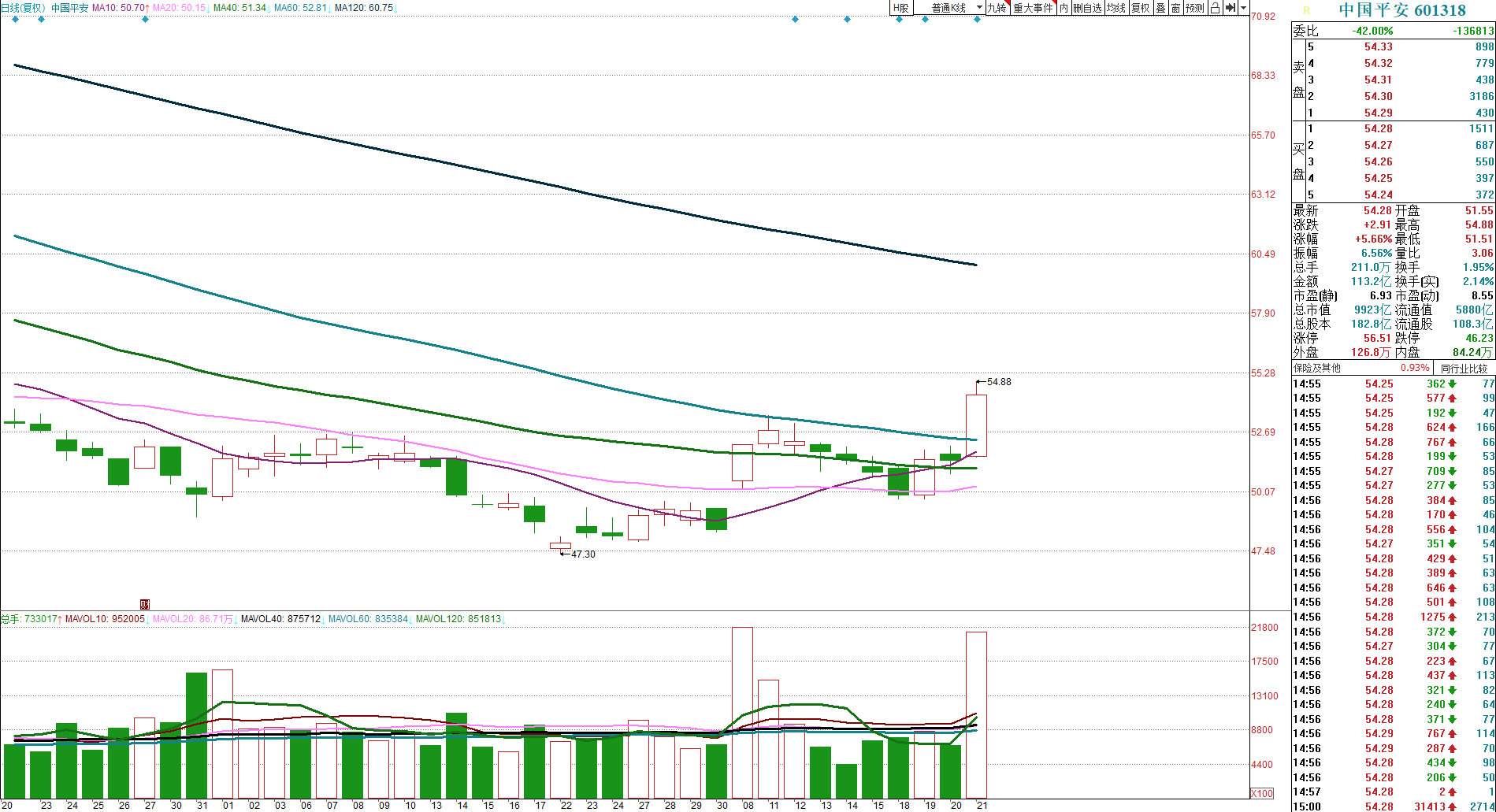The image size is (1496, 812).
Task: Click the 量比 3.06 value
Action: tap(1483, 254)
